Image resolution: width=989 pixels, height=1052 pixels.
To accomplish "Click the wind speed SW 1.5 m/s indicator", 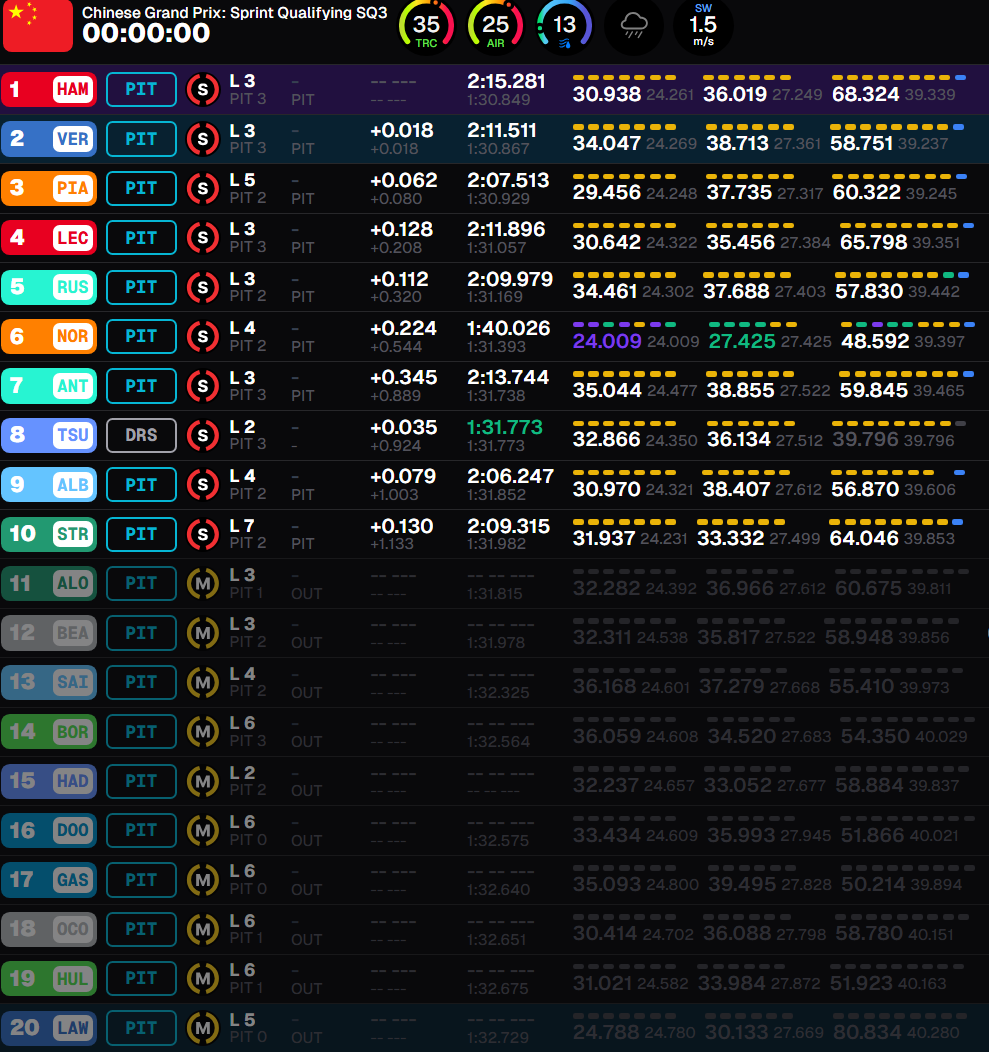I will 703,27.
